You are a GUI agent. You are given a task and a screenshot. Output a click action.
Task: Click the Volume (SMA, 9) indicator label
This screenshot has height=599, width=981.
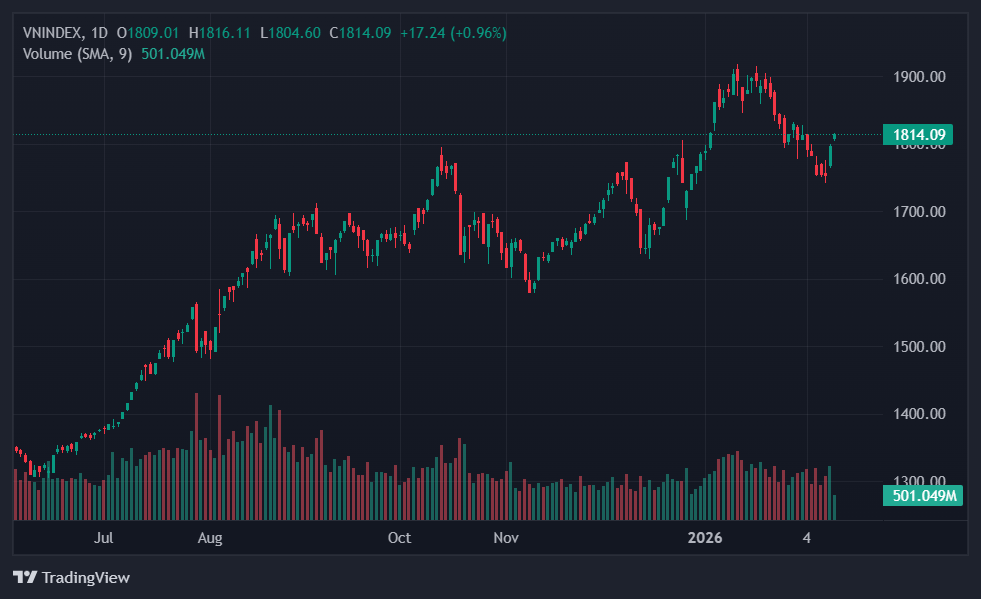(x=78, y=53)
